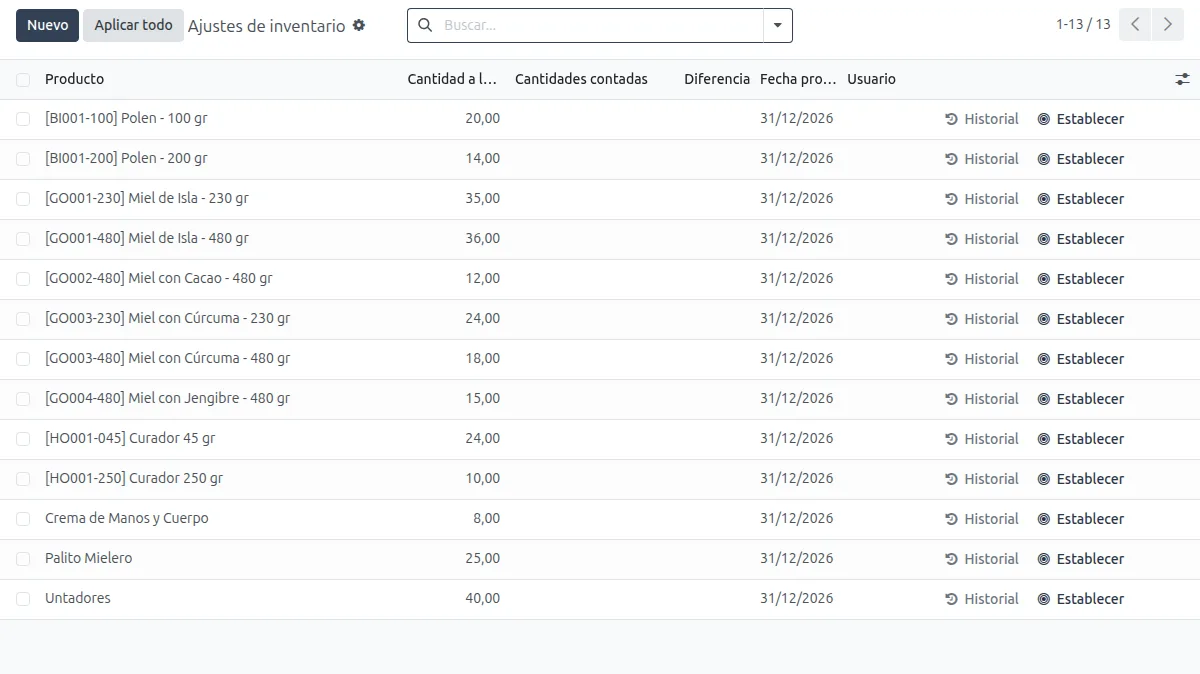Click the 24,00 quantity for Curador 45 gr
The width and height of the screenshot is (1200, 674).
click(x=483, y=438)
